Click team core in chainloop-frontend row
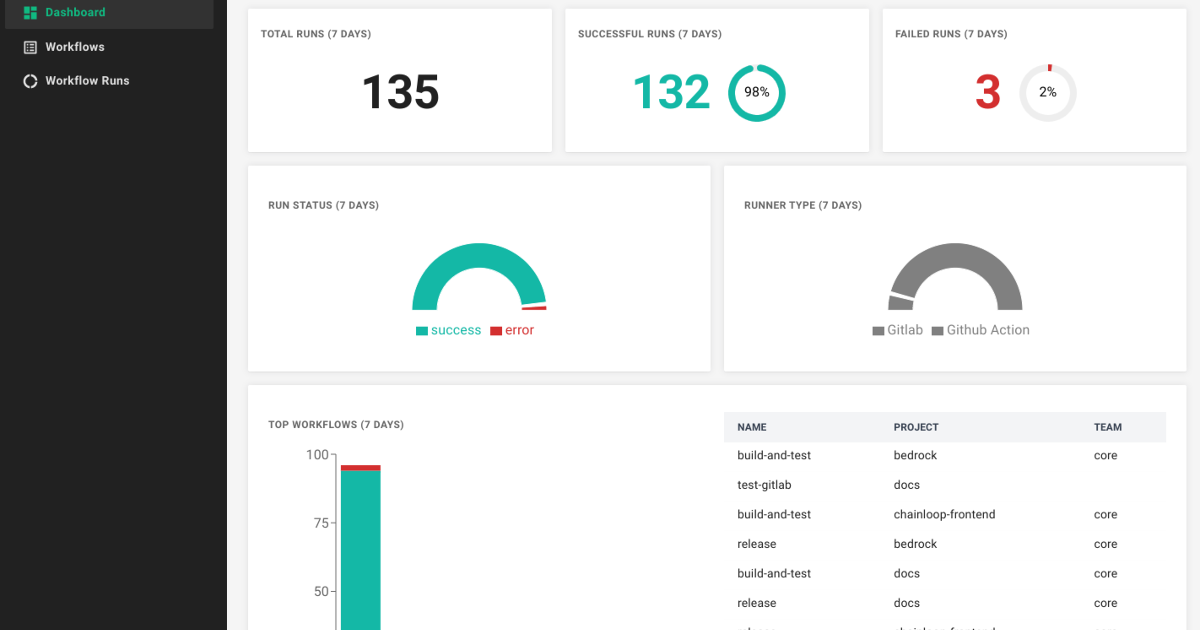Screen dimensions: 1200x630 tap(1106, 514)
